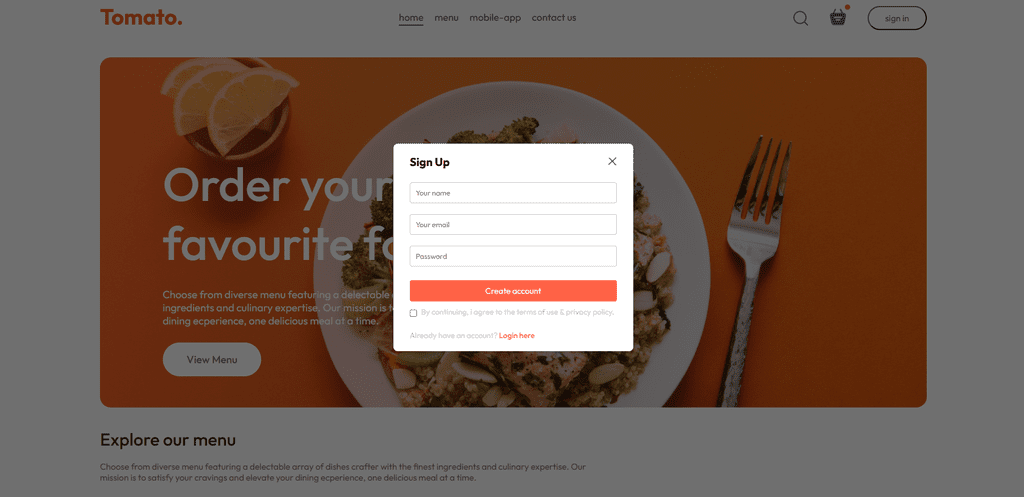
Task: Click the lemon slices bowl image
Action: tap(230, 108)
